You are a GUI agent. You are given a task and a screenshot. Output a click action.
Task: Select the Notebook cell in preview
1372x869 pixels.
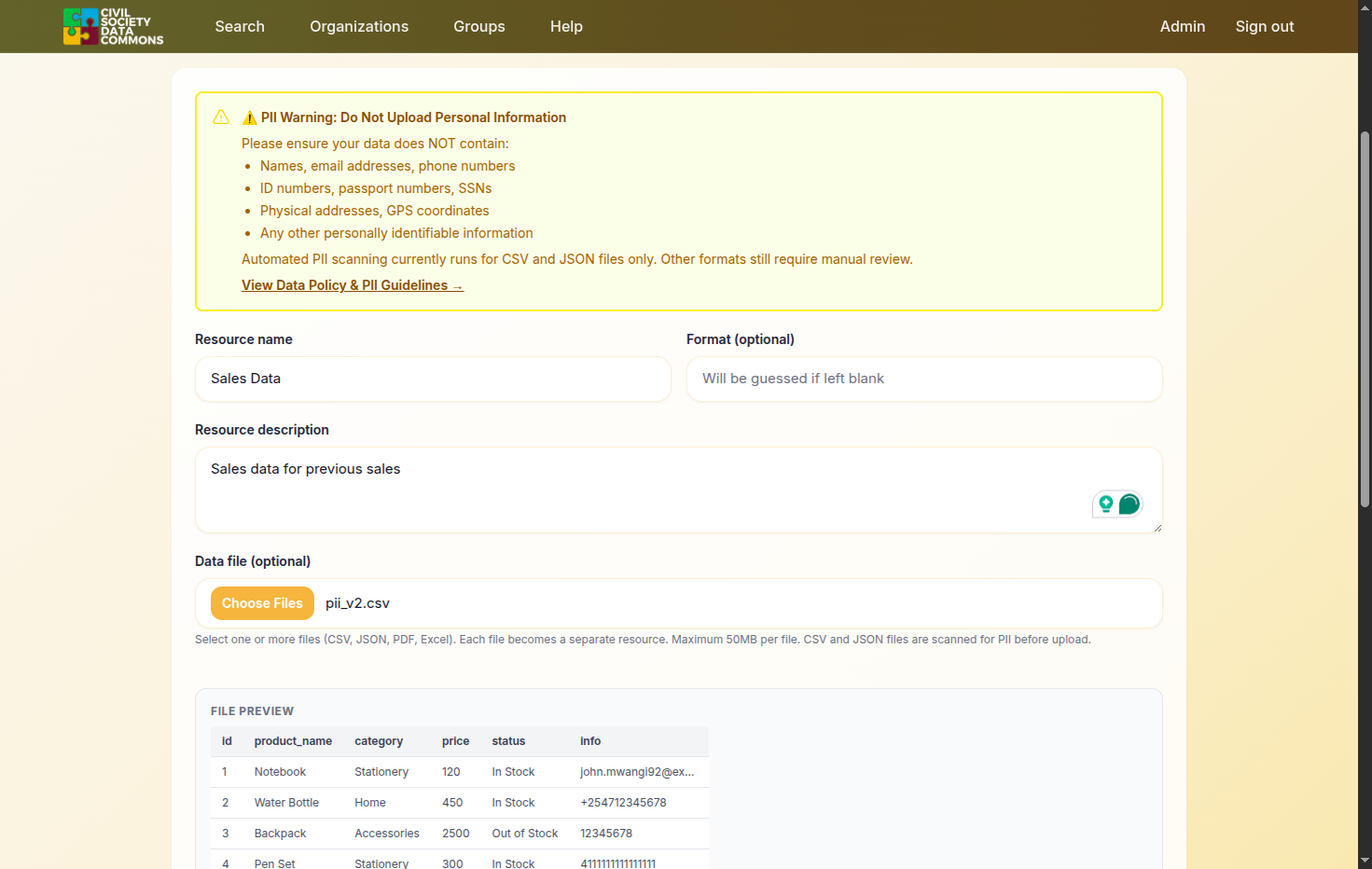point(280,772)
